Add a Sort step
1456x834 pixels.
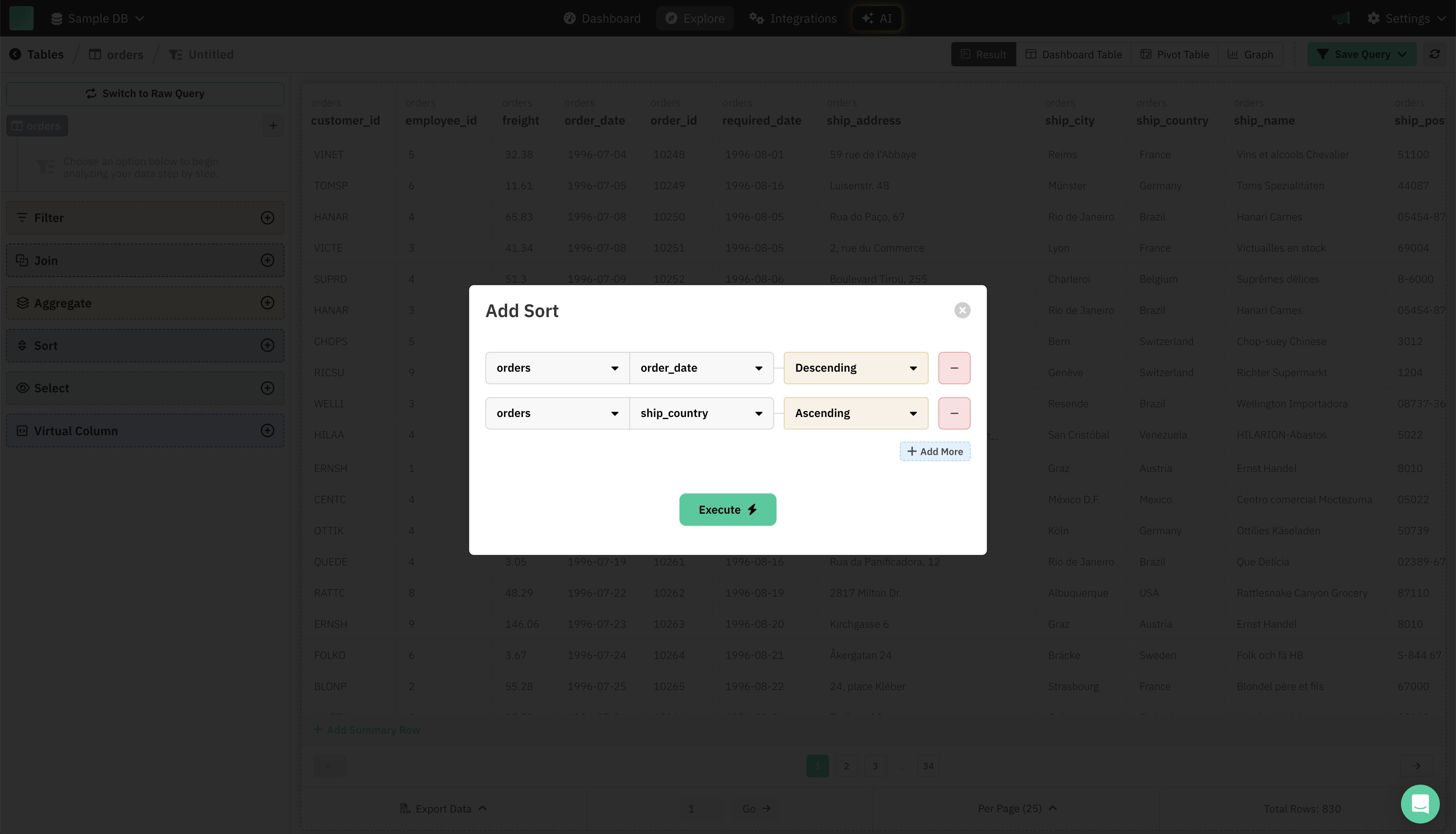pos(267,345)
